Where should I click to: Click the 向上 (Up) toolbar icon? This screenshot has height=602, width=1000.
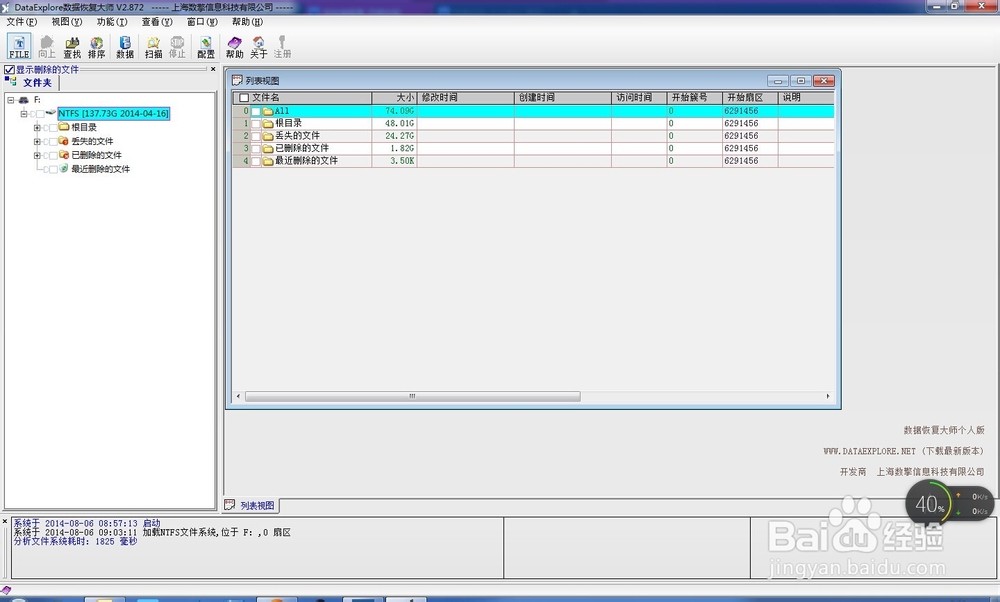coord(47,47)
